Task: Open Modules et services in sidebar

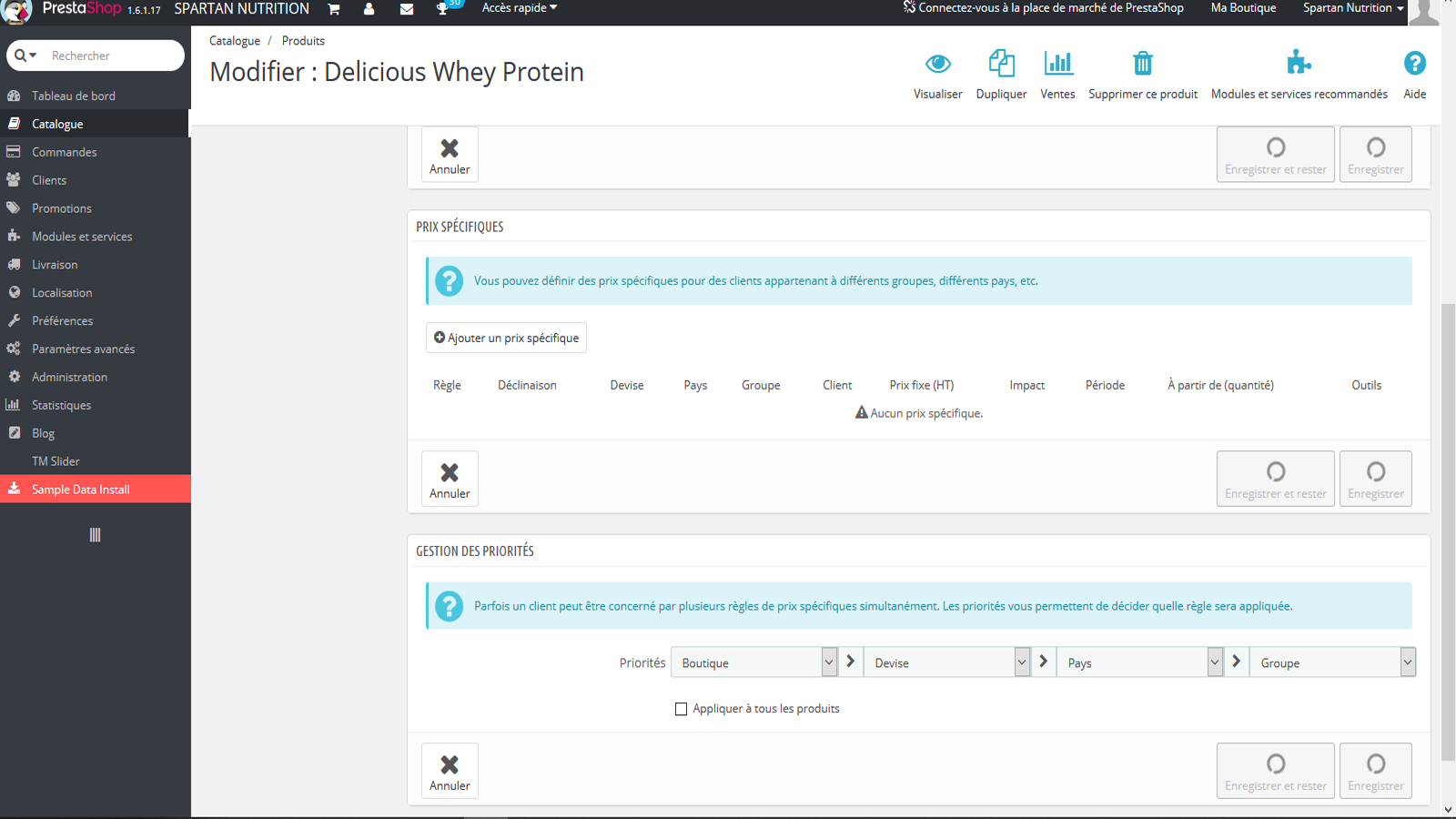Action: [x=95, y=237]
